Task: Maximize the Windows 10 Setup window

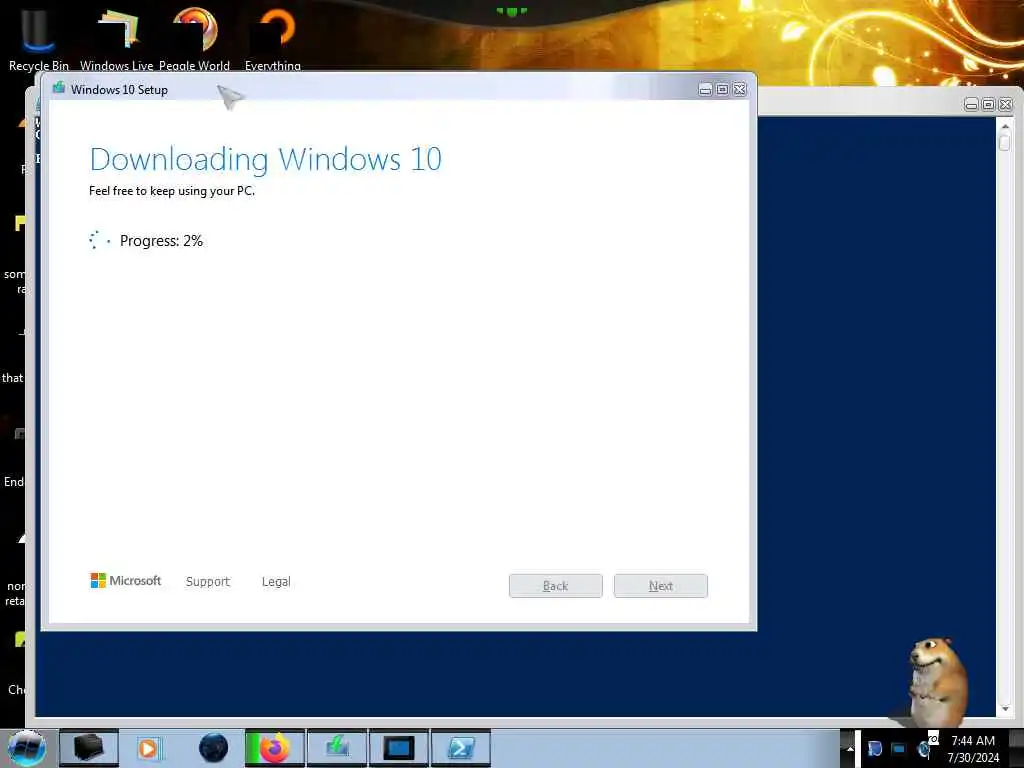Action: tap(722, 89)
